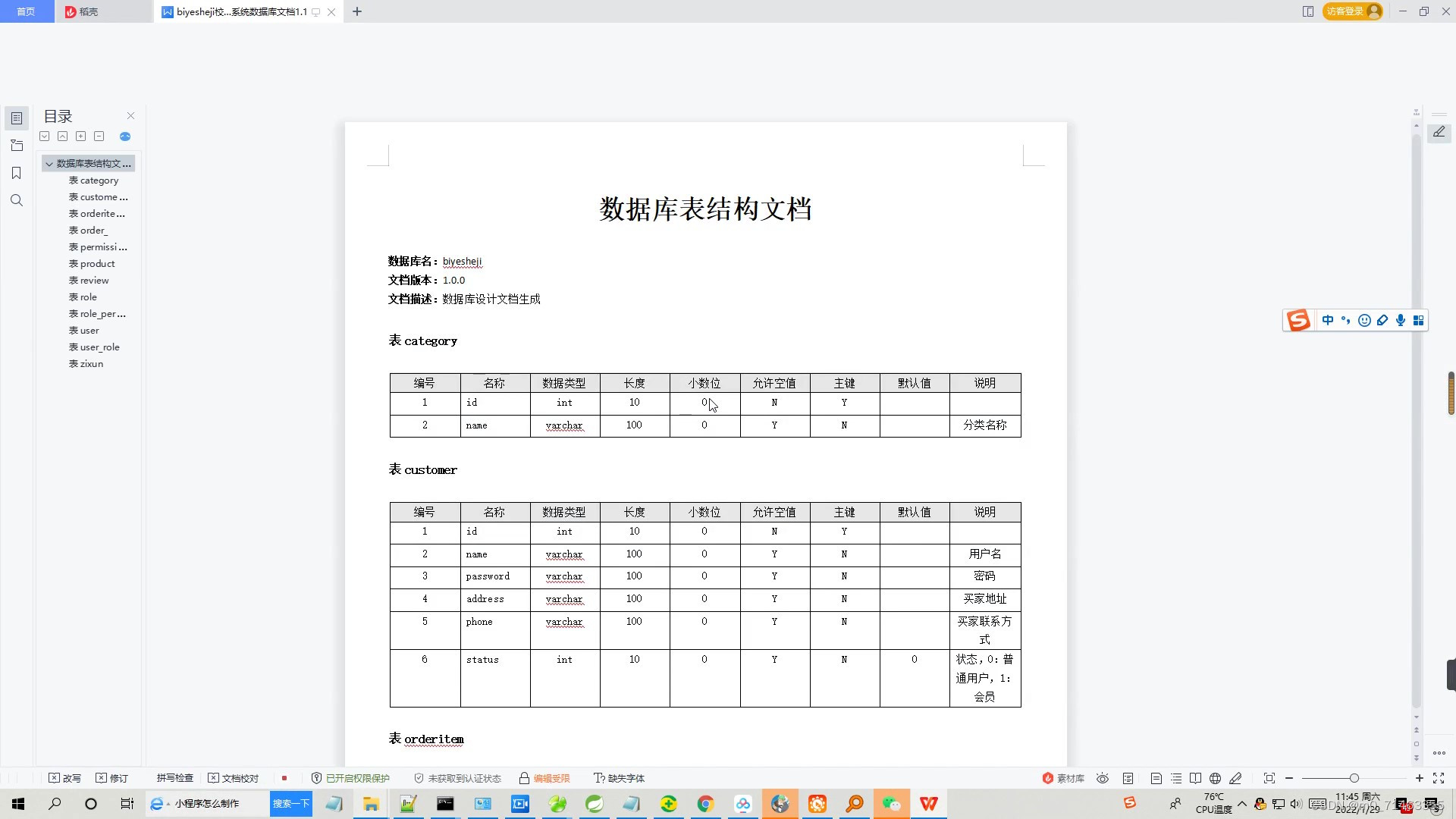
Task: Toggle 文档校对 document proofreading
Action: [234, 778]
